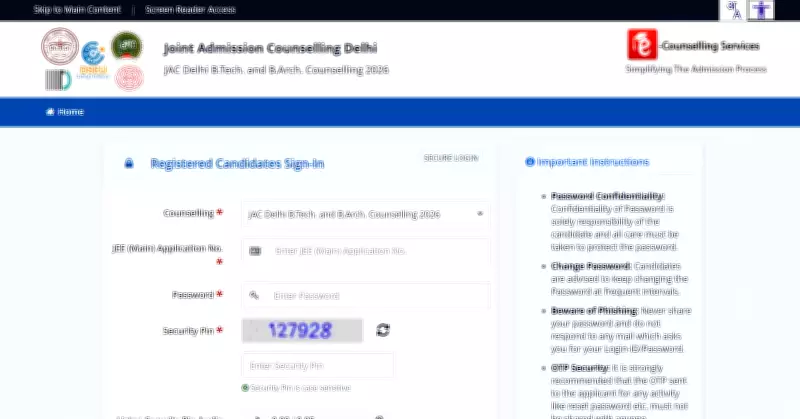Open the language selection icon
This screenshot has height=419, width=800.
pyautogui.click(x=733, y=10)
